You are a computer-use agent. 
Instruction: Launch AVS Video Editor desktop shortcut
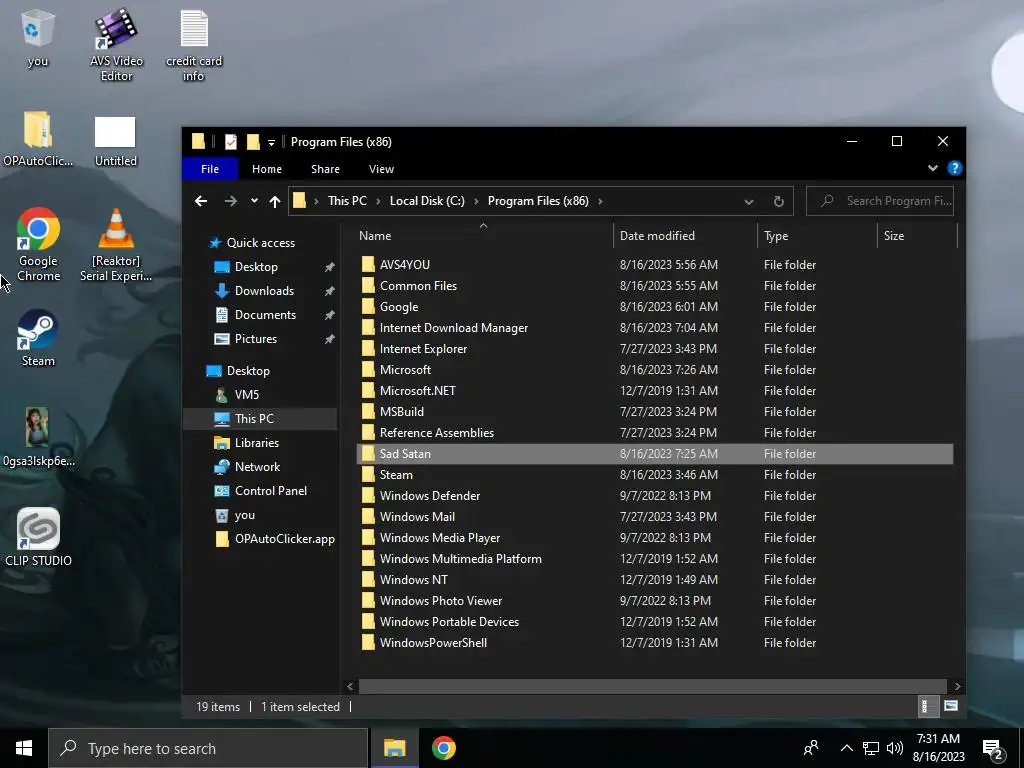click(x=116, y=44)
